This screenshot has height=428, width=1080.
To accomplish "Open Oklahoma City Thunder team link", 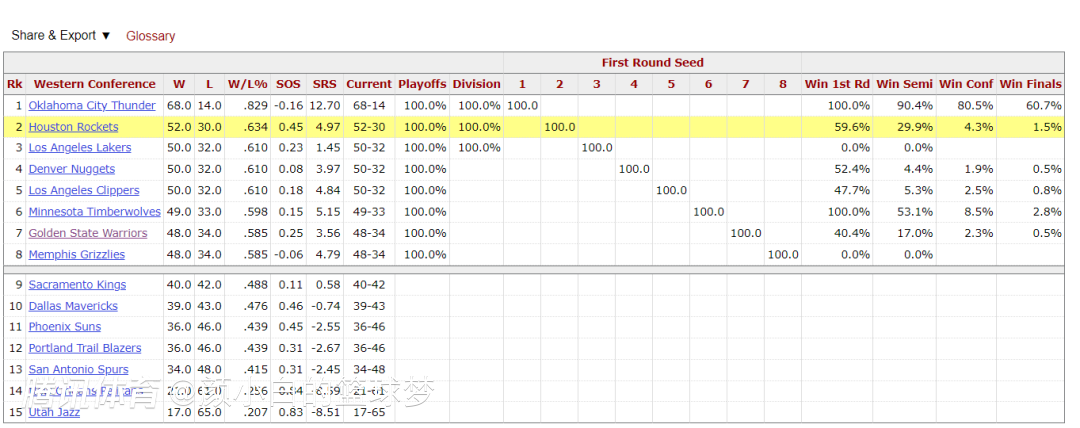I will [92, 105].
